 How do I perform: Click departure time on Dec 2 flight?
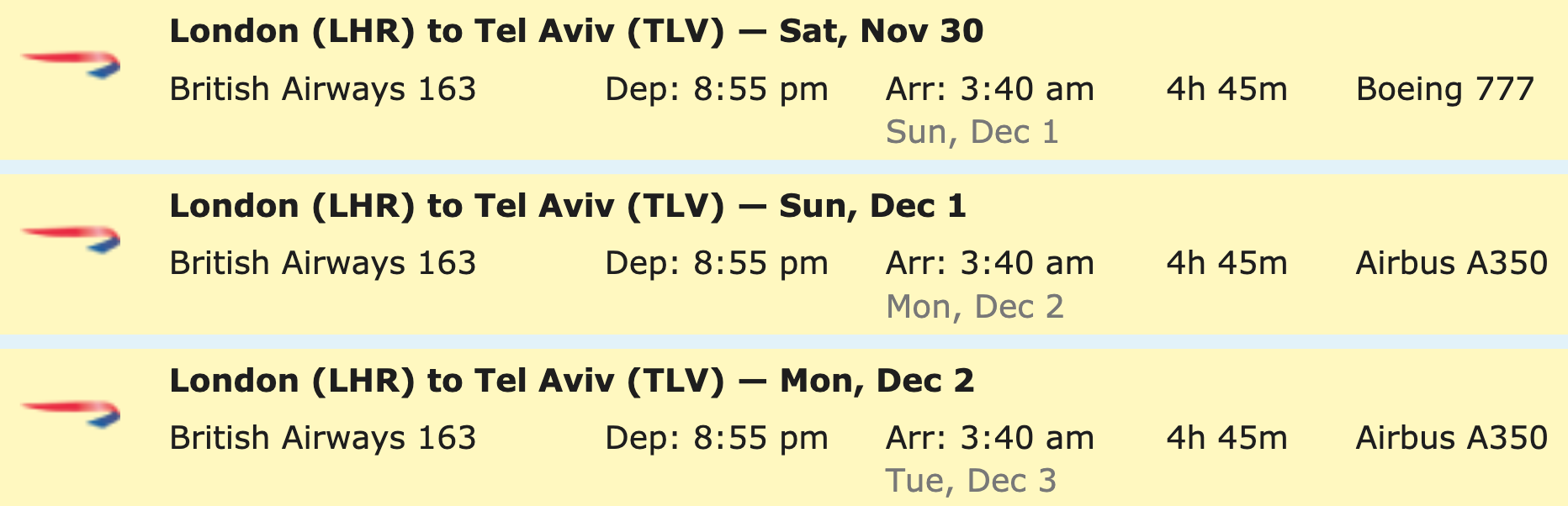point(717,439)
